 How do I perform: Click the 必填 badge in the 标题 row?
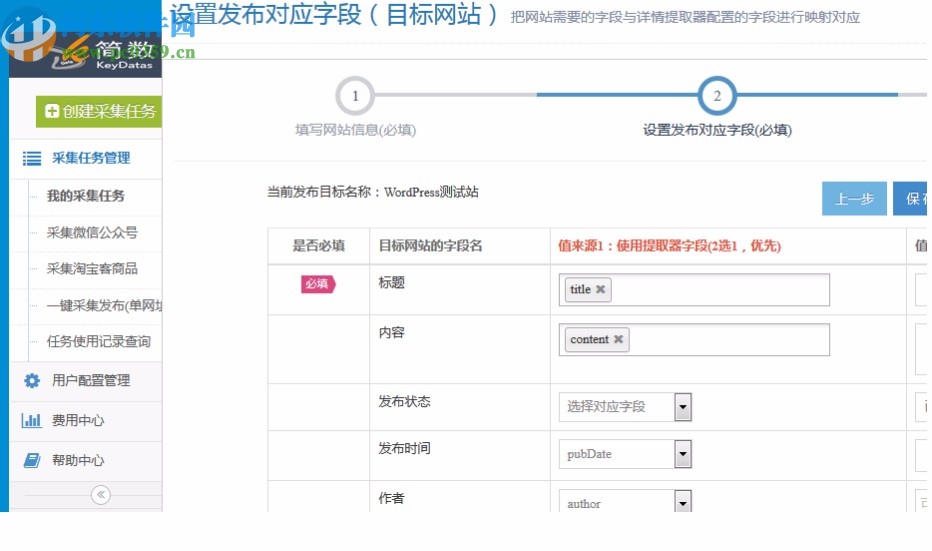[x=318, y=284]
